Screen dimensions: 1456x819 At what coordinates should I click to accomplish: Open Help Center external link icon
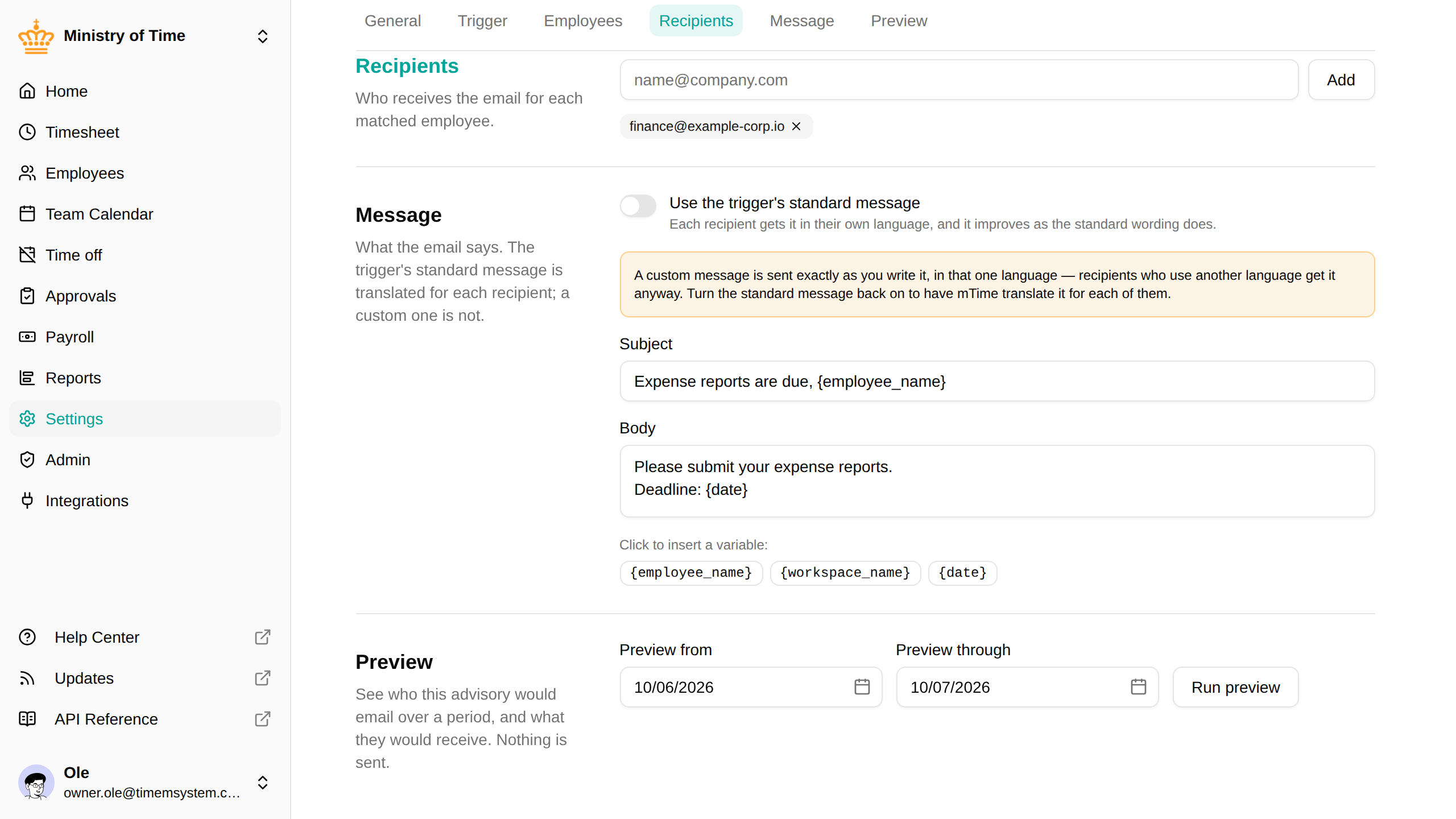[x=263, y=637]
